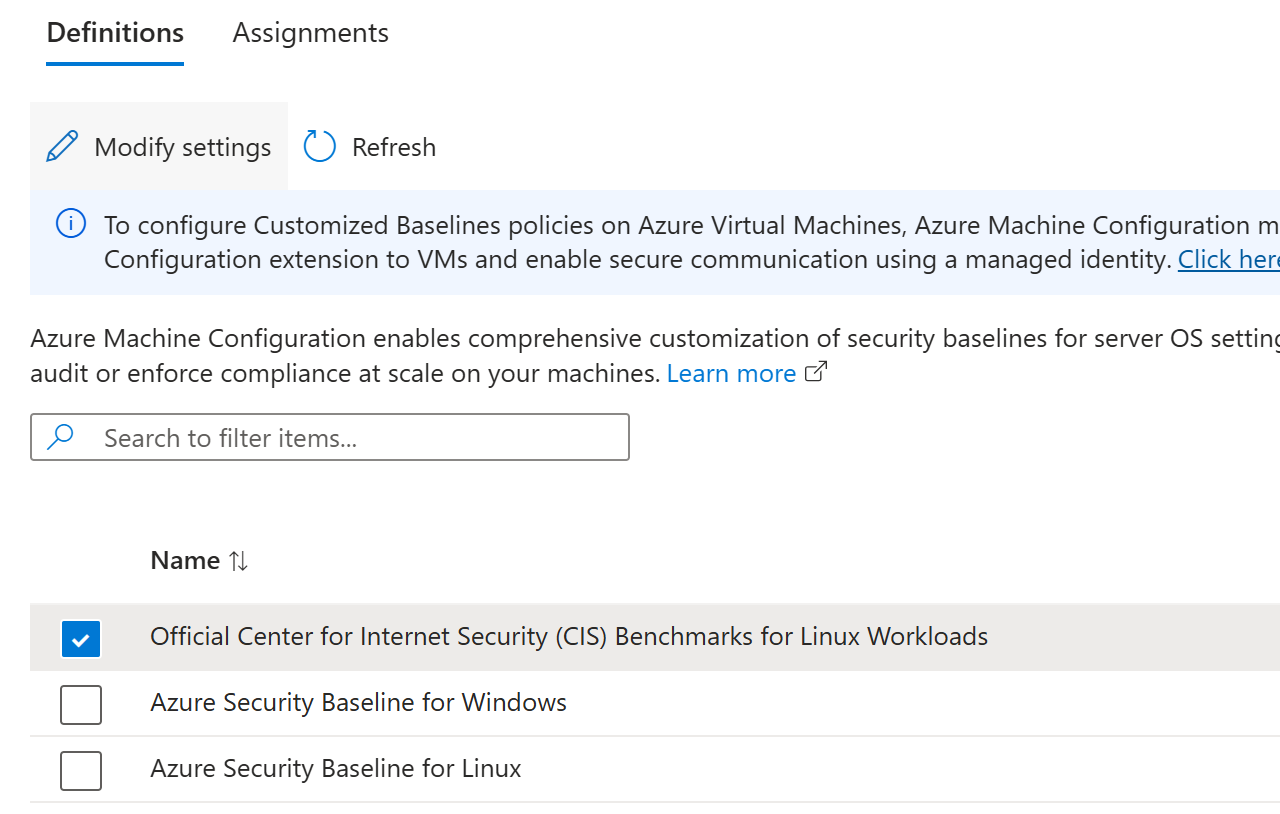Image resolution: width=1280 pixels, height=814 pixels.
Task: Follow the Learn more link
Action: (x=731, y=372)
